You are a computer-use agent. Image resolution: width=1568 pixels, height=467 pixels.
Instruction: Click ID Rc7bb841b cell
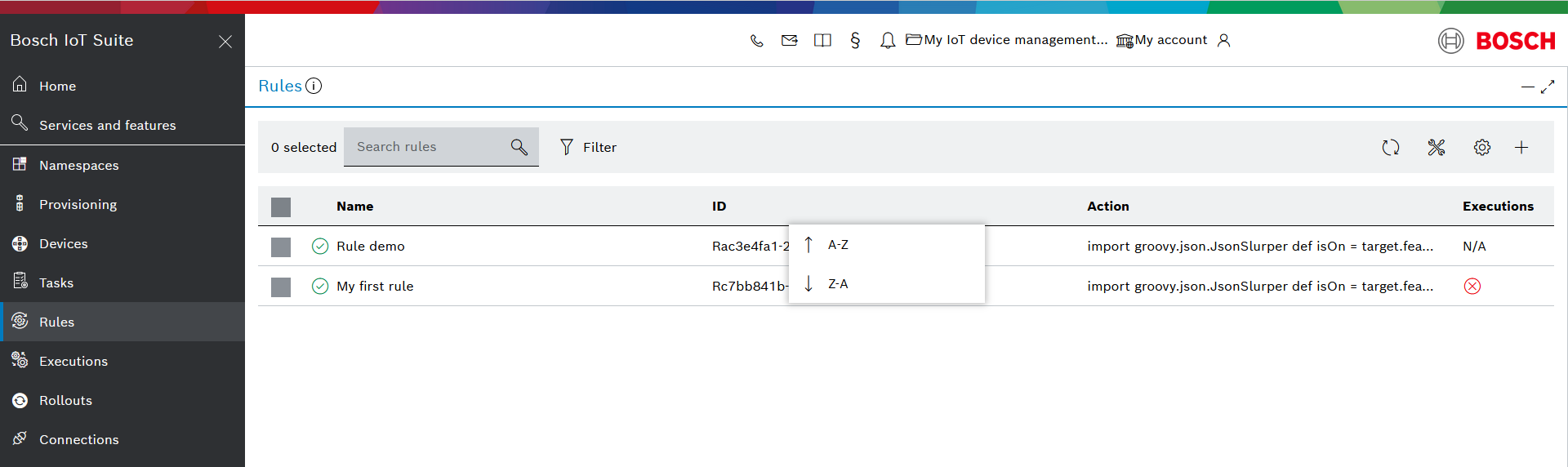751,286
